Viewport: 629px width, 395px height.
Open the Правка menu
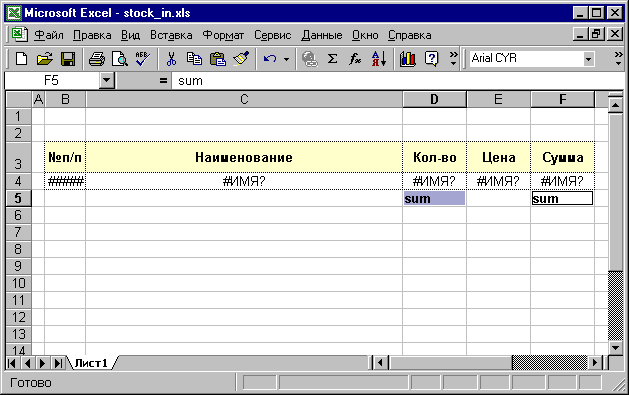tap(92, 35)
